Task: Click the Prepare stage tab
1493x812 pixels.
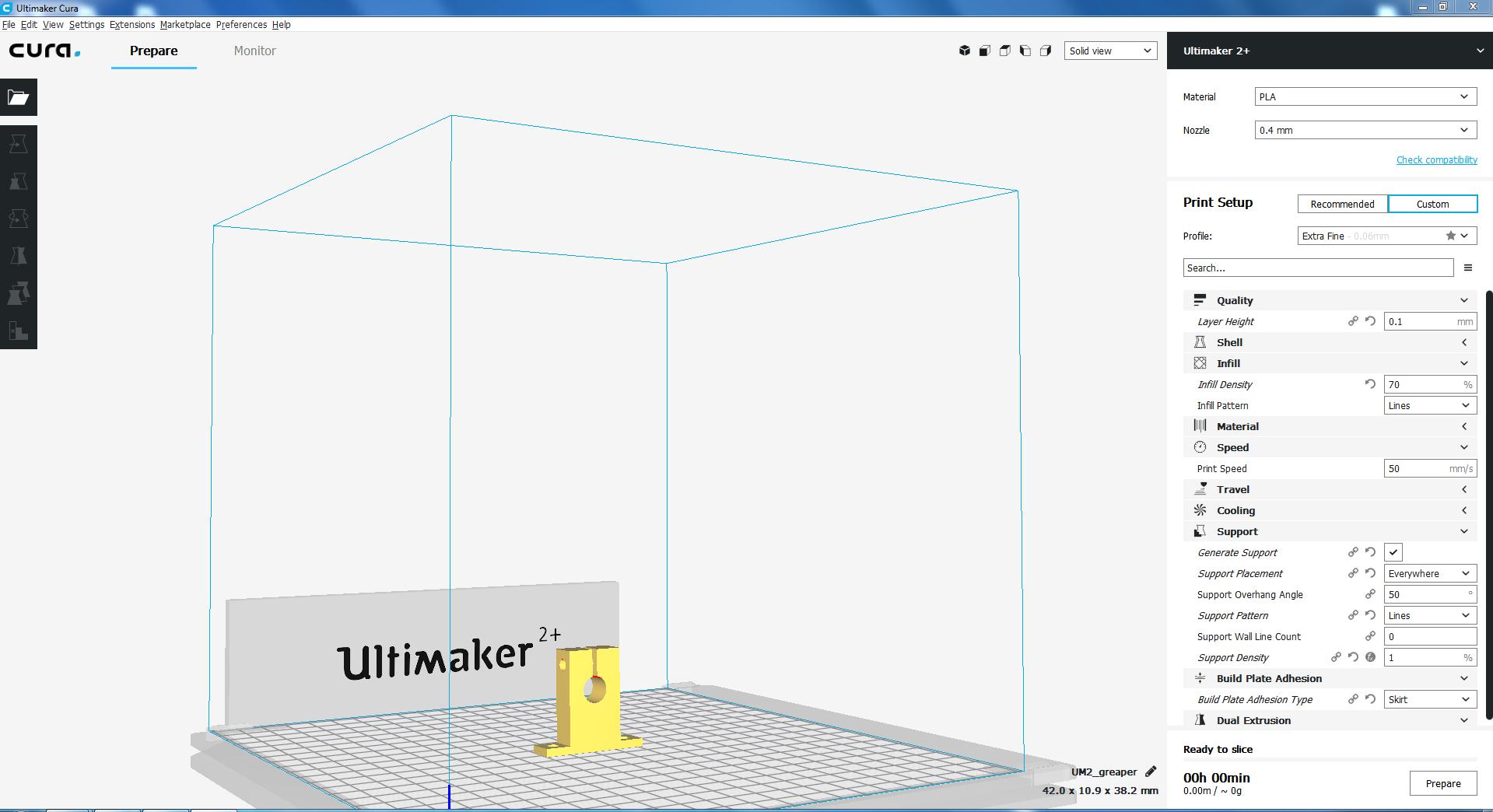Action: point(154,51)
